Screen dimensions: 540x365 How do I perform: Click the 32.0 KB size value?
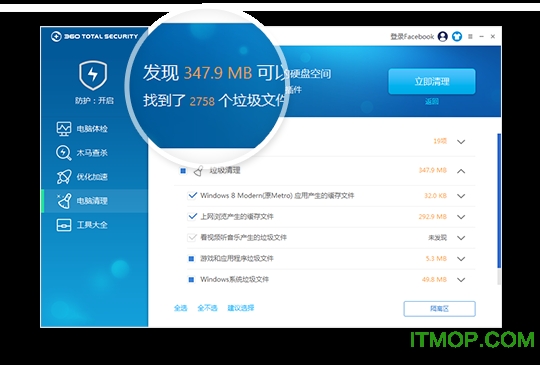coord(435,196)
